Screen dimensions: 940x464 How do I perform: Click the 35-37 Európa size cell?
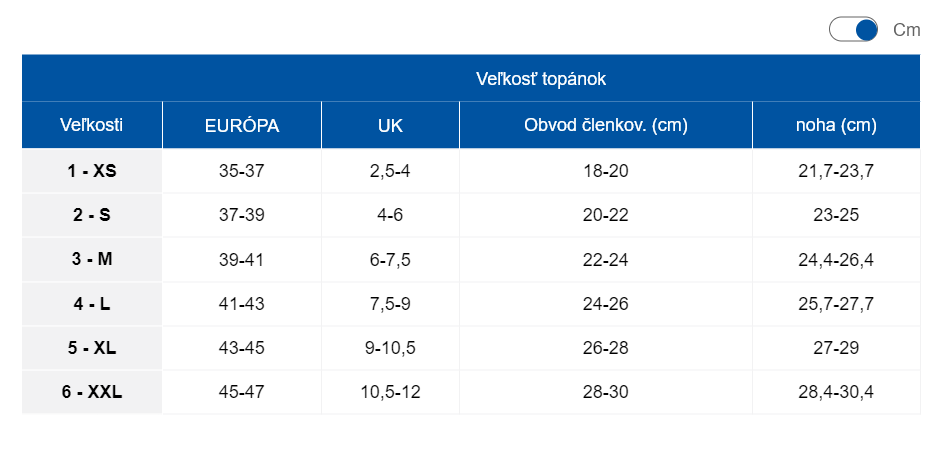[242, 171]
